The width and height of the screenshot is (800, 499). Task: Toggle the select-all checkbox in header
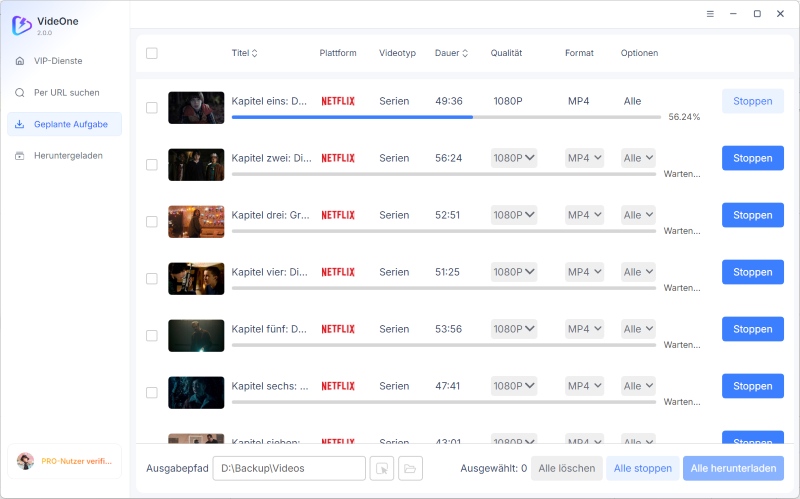(152, 53)
